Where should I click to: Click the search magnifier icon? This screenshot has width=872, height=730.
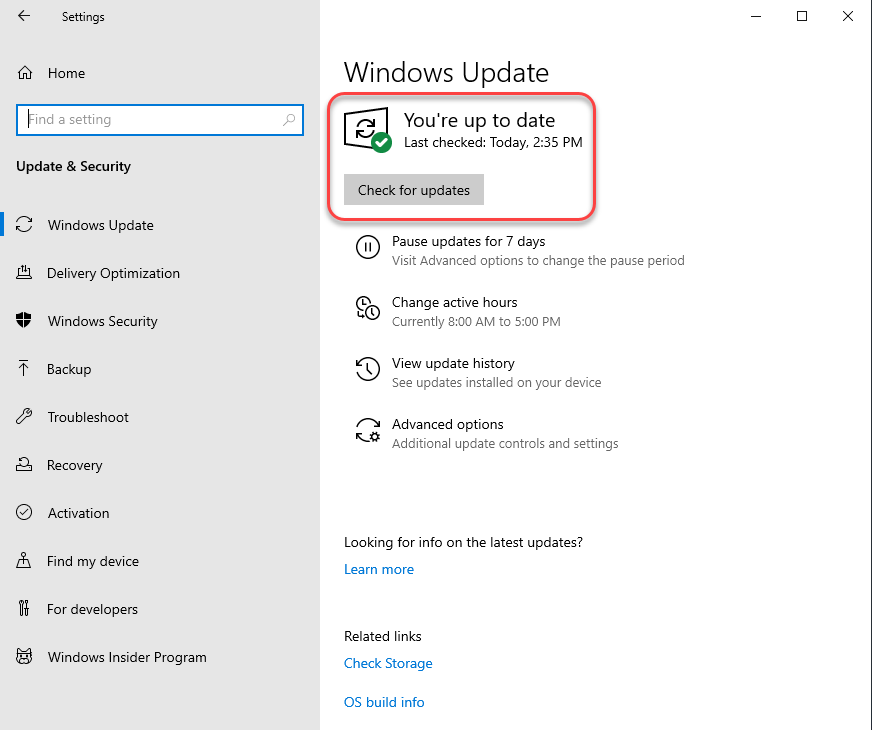point(290,120)
